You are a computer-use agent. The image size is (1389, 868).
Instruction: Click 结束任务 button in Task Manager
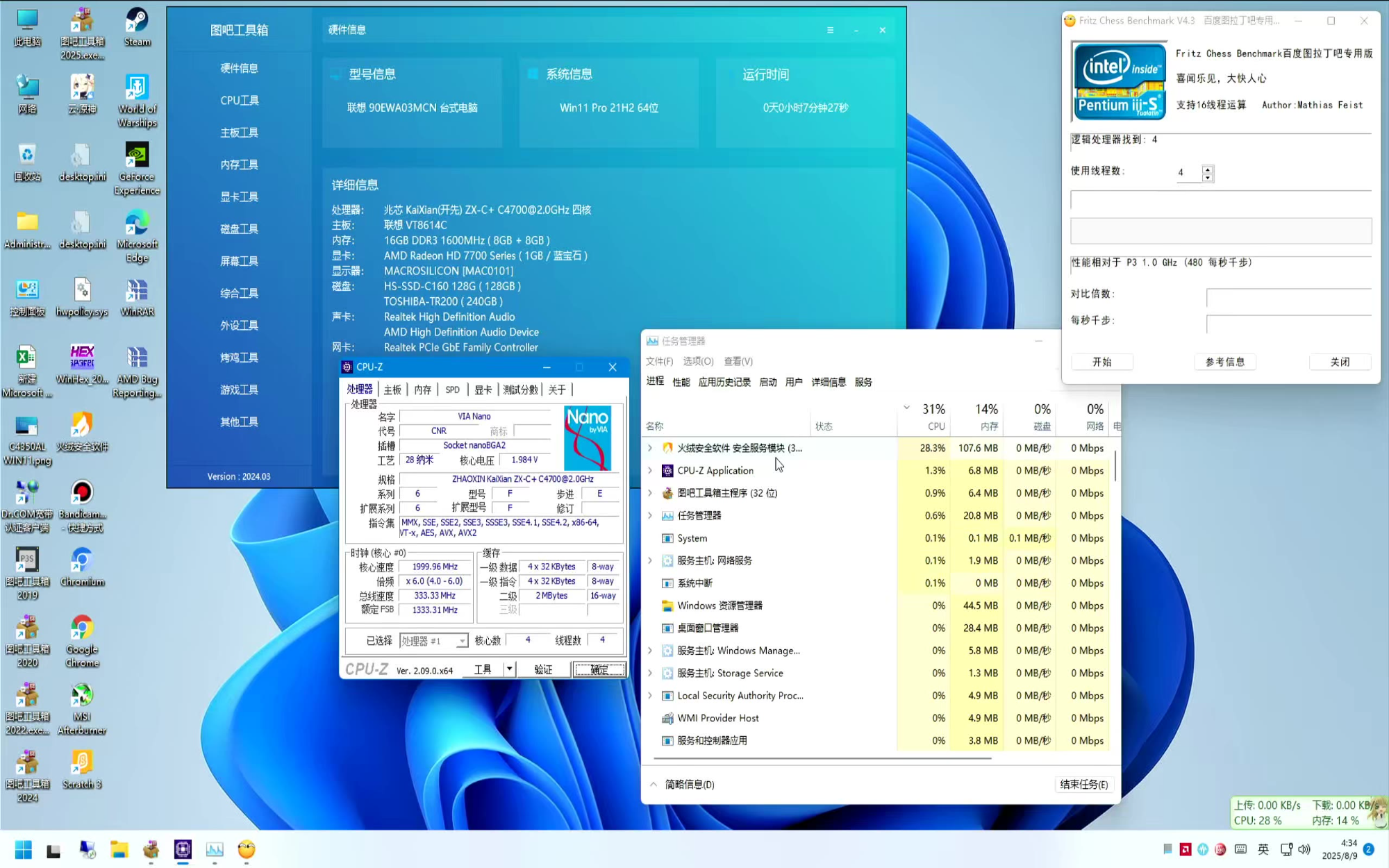pos(1084,785)
